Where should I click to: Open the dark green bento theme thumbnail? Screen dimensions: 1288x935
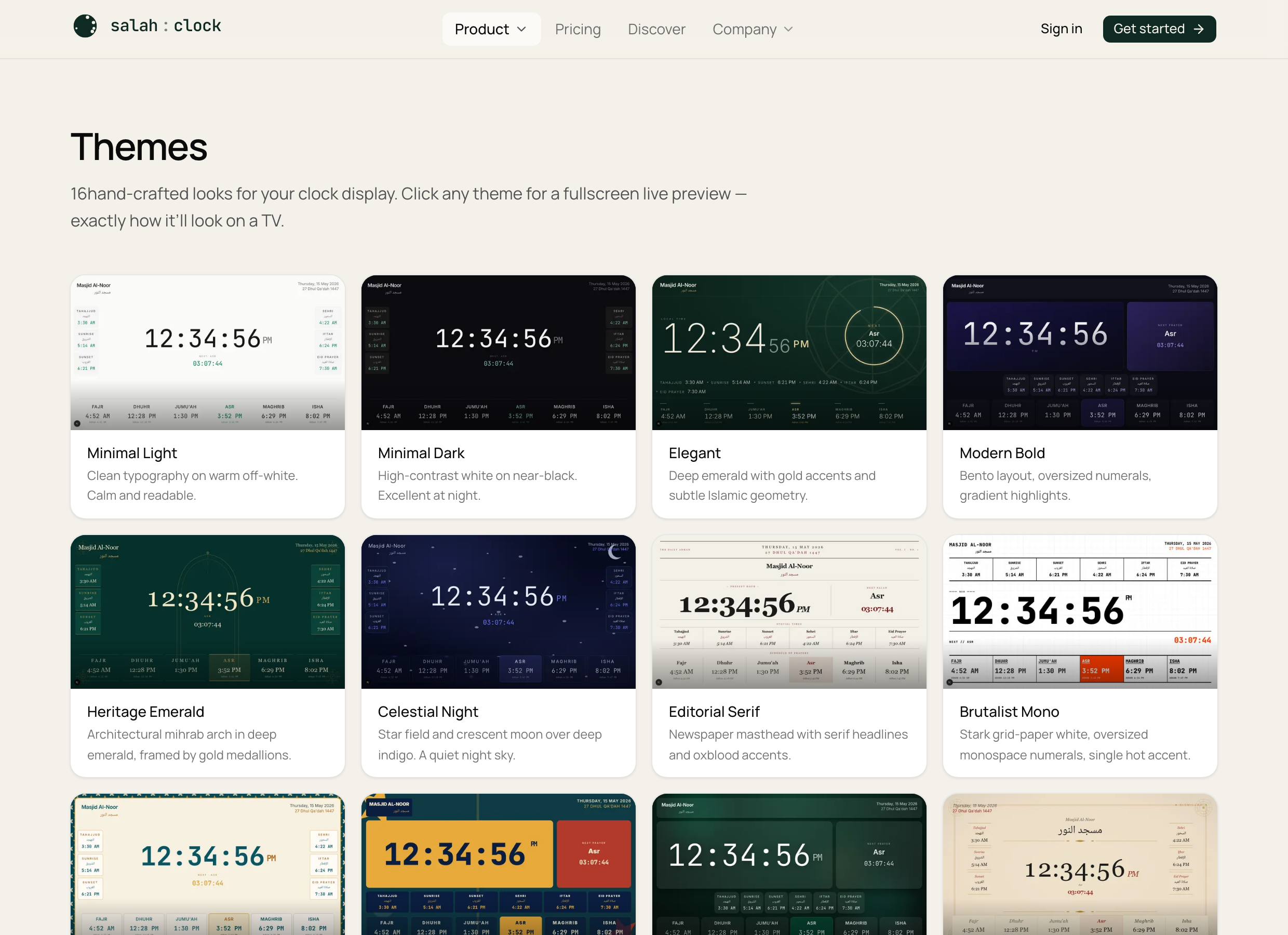coord(789,864)
